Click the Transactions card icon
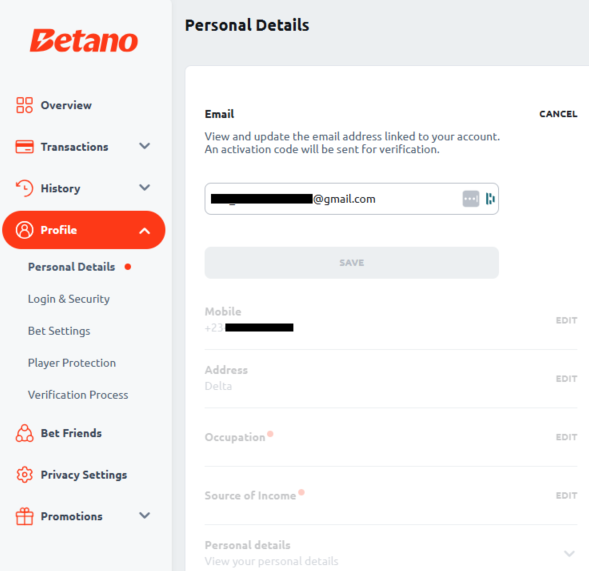This screenshot has height=571, width=589. [24, 147]
